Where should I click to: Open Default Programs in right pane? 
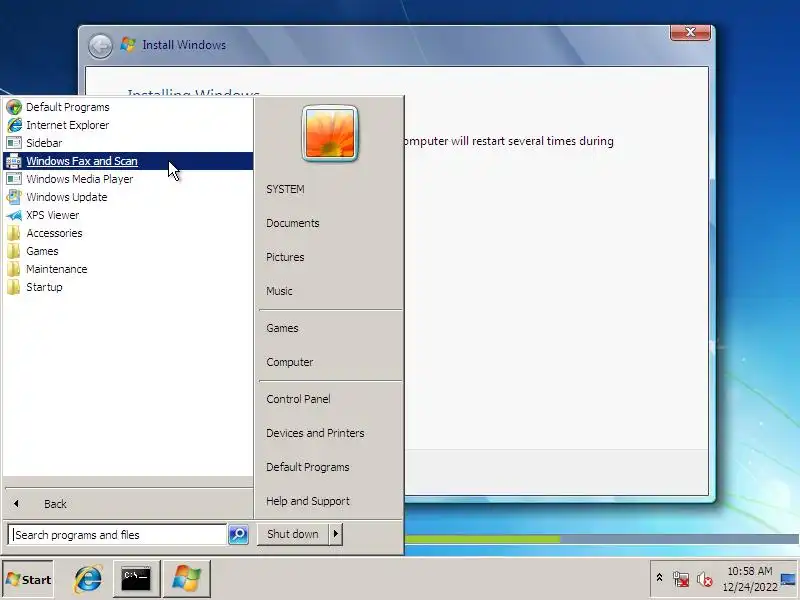click(x=308, y=467)
